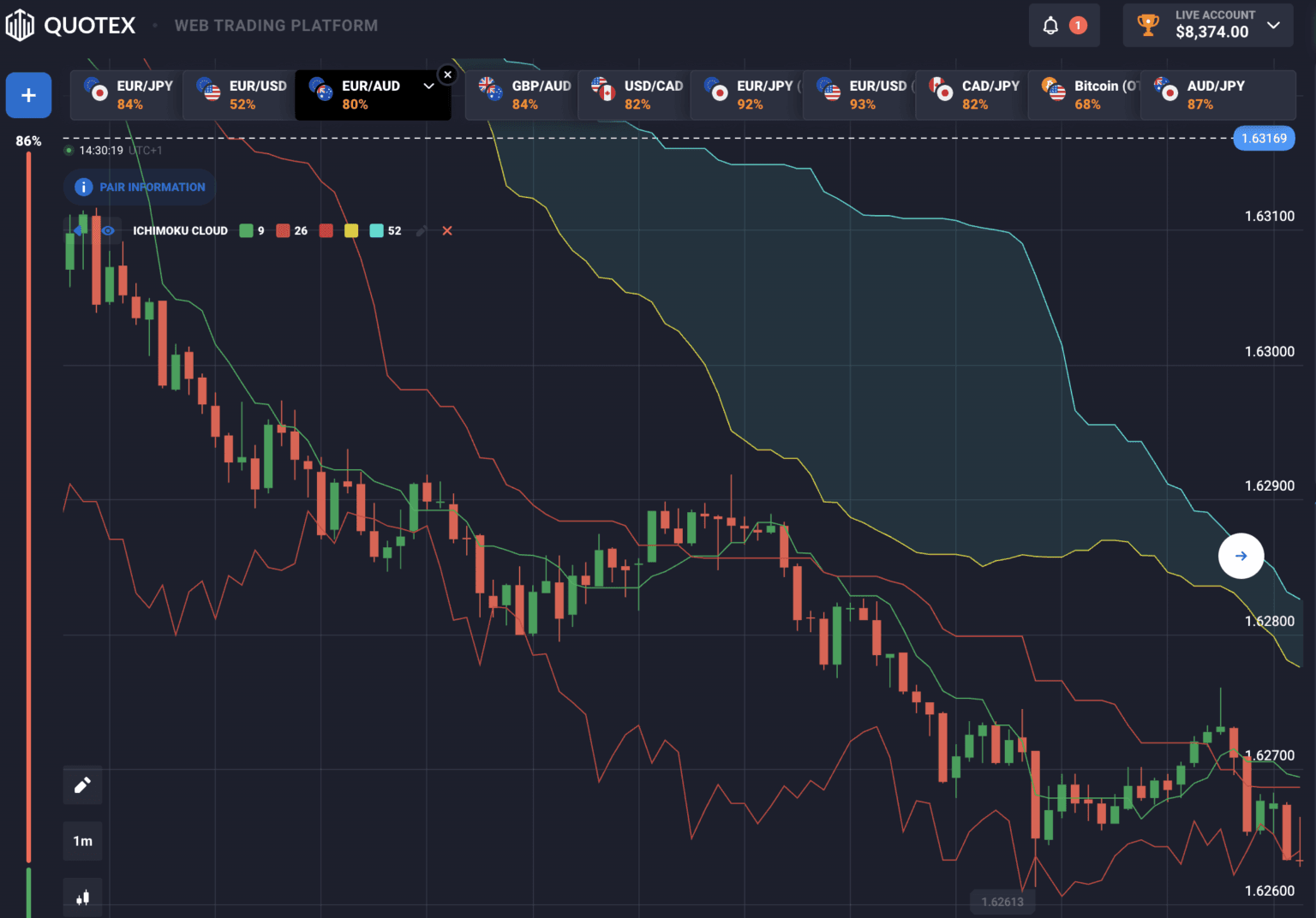The width and height of the screenshot is (1316, 918).
Task: Toggle Ichimoku Cloud visibility eye icon
Action: (x=108, y=231)
